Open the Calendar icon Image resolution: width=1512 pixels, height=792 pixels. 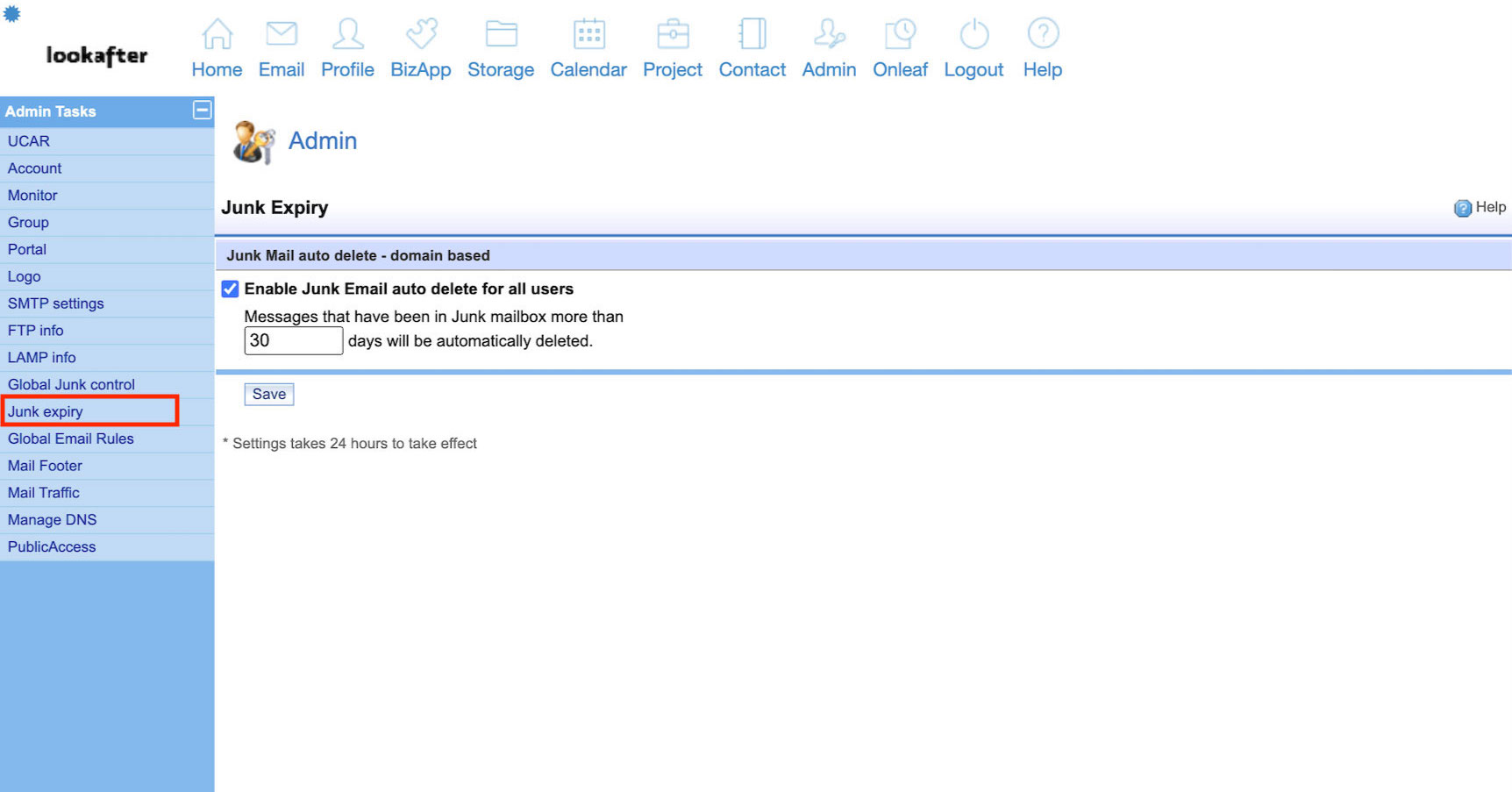pos(588,34)
